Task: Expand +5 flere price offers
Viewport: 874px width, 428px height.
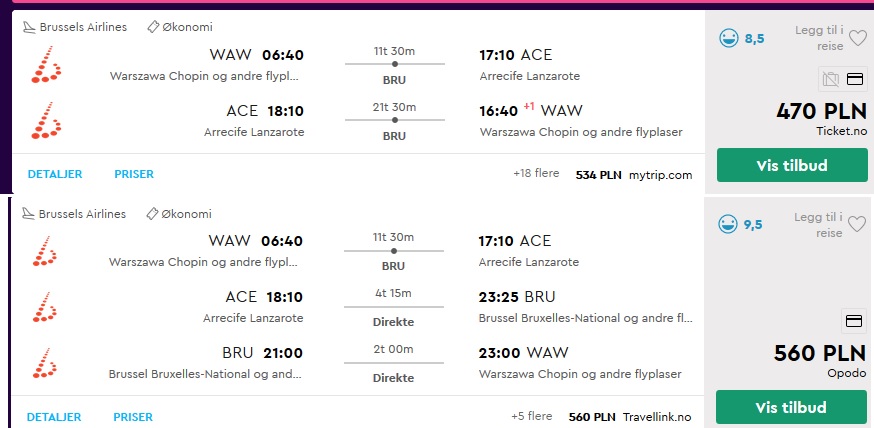Action: (x=532, y=416)
